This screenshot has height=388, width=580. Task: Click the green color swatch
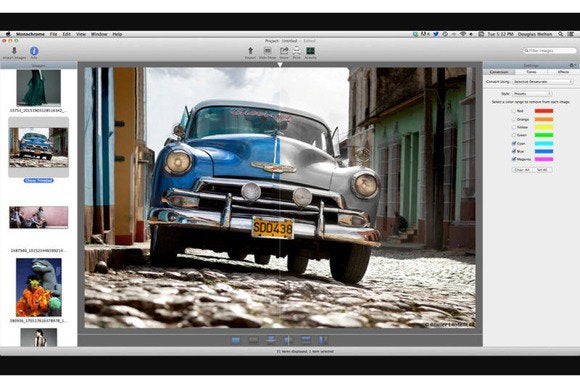point(544,135)
